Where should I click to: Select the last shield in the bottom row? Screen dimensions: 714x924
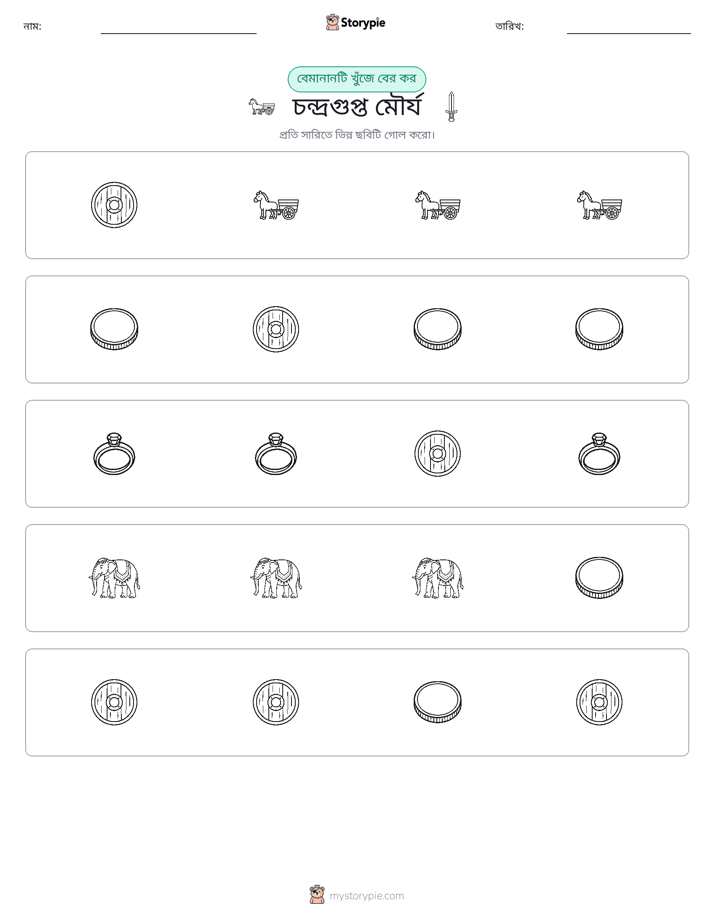pos(599,702)
